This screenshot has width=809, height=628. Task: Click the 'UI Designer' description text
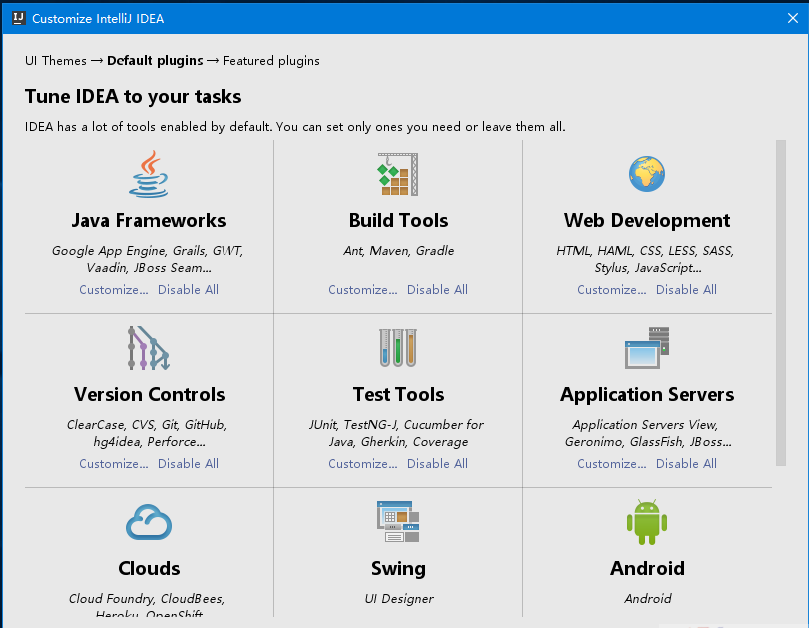(399, 599)
